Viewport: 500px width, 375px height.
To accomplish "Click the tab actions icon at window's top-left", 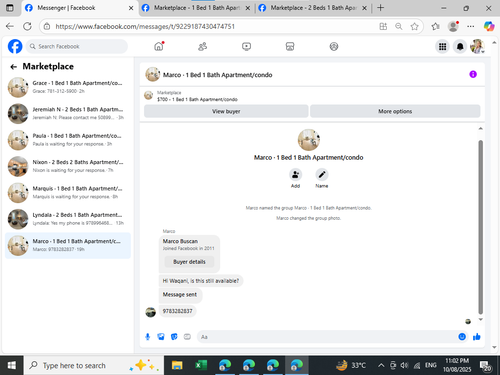I will pyautogui.click(x=10, y=8).
